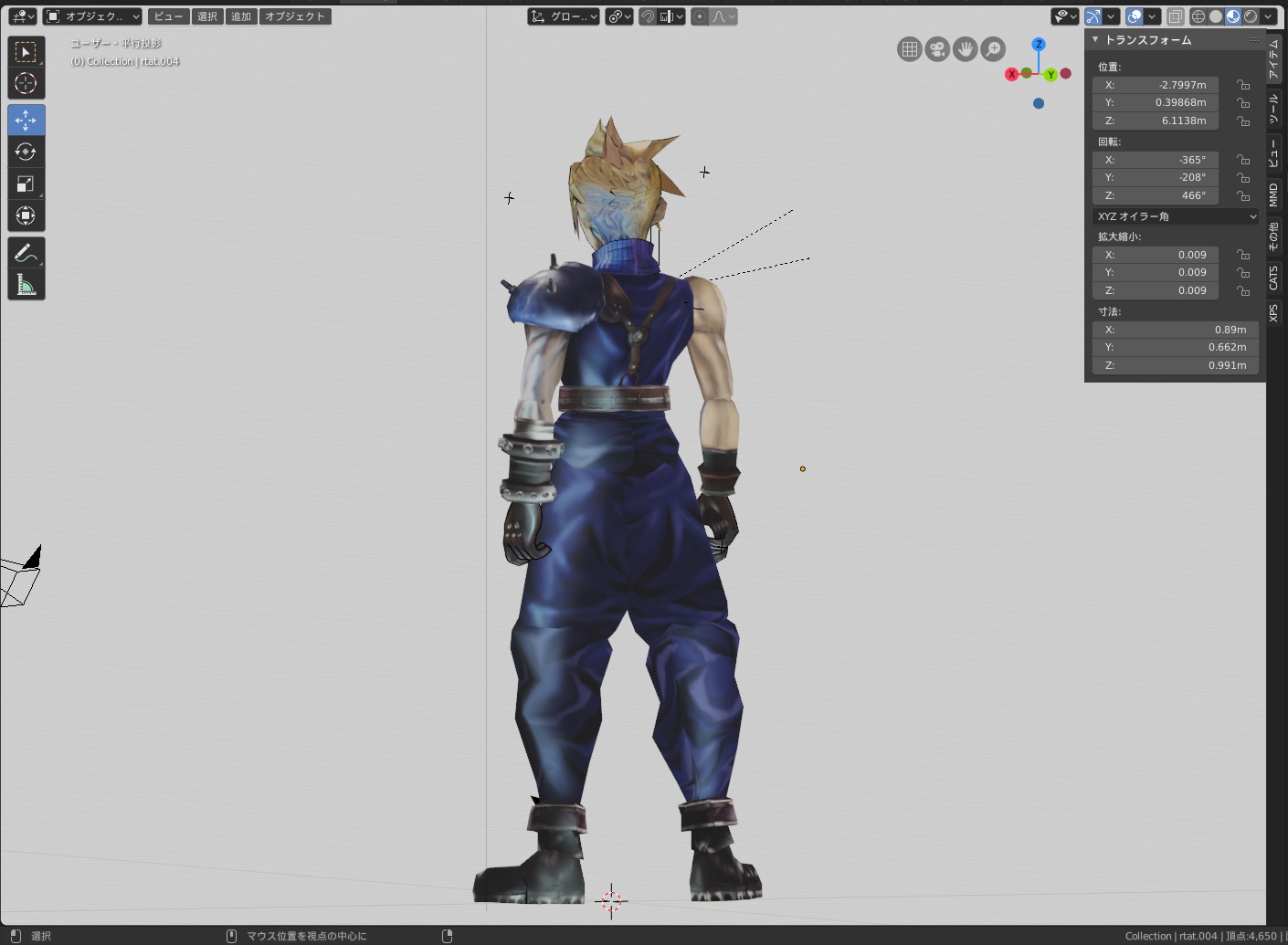Click the dimensions Z field 0.991m
Image resolution: width=1288 pixels, height=945 pixels.
pyautogui.click(x=1176, y=365)
